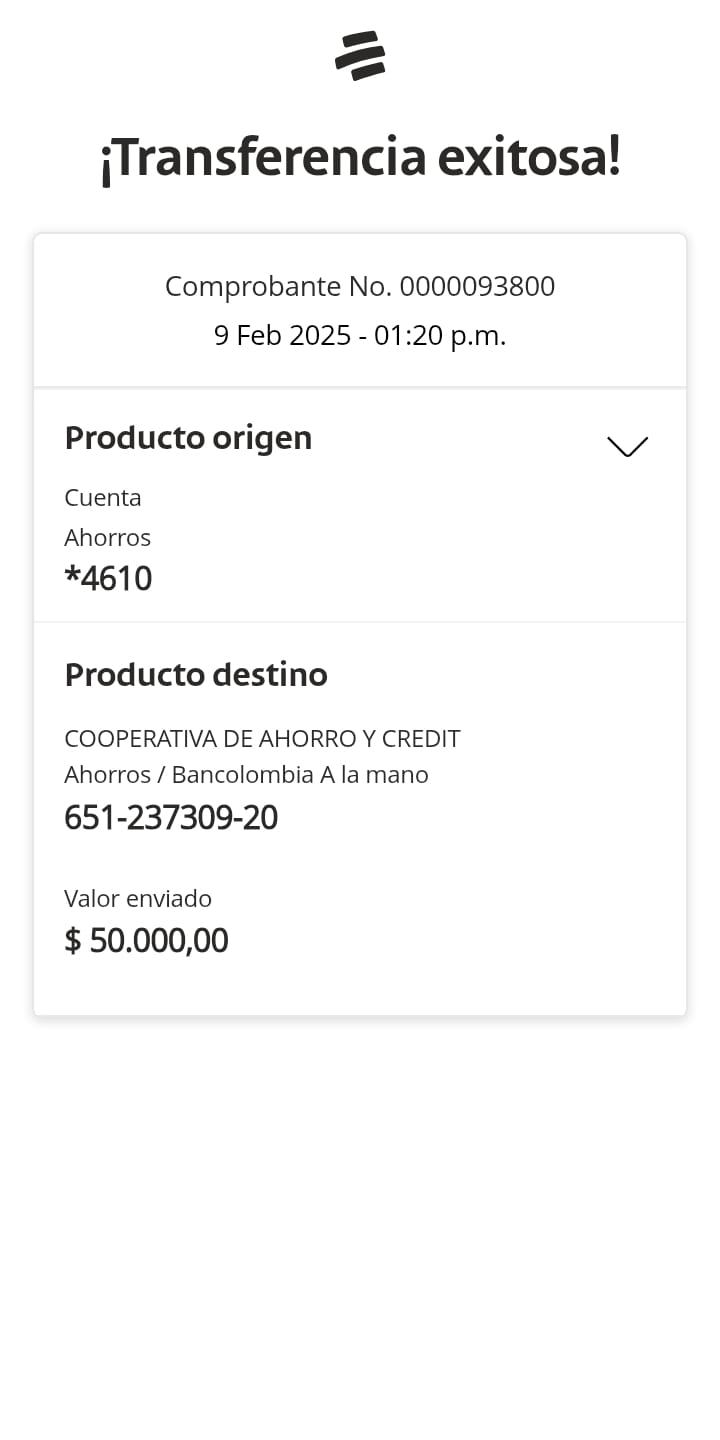
Task: Tap destination account 651-237309-20
Action: click(x=171, y=818)
